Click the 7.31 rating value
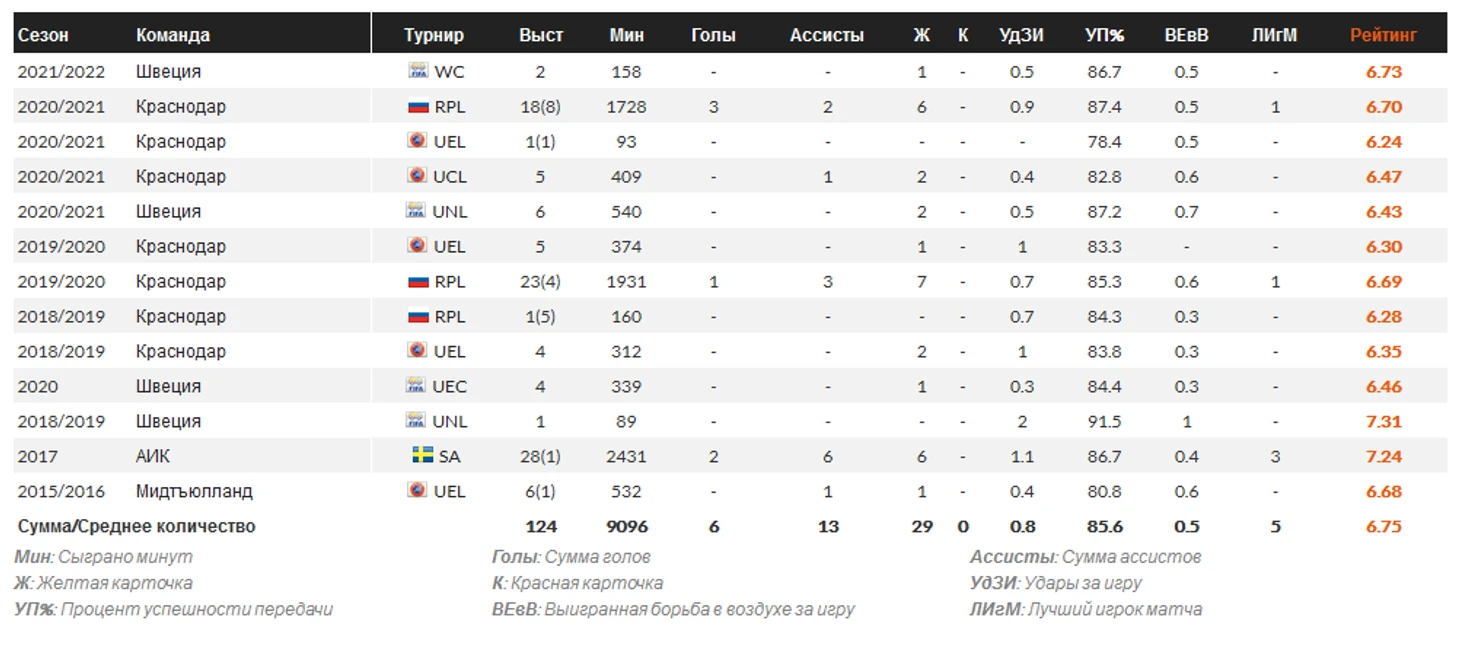This screenshot has height=647, width=1460. click(1383, 421)
